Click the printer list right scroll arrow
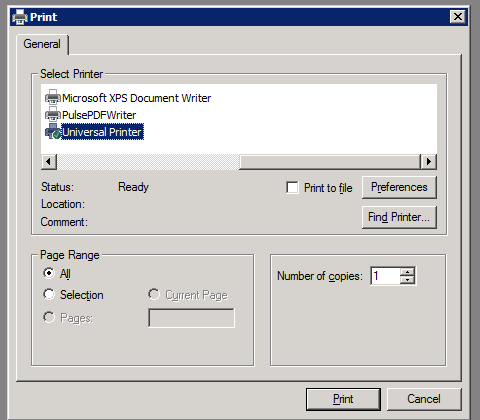 [x=429, y=162]
